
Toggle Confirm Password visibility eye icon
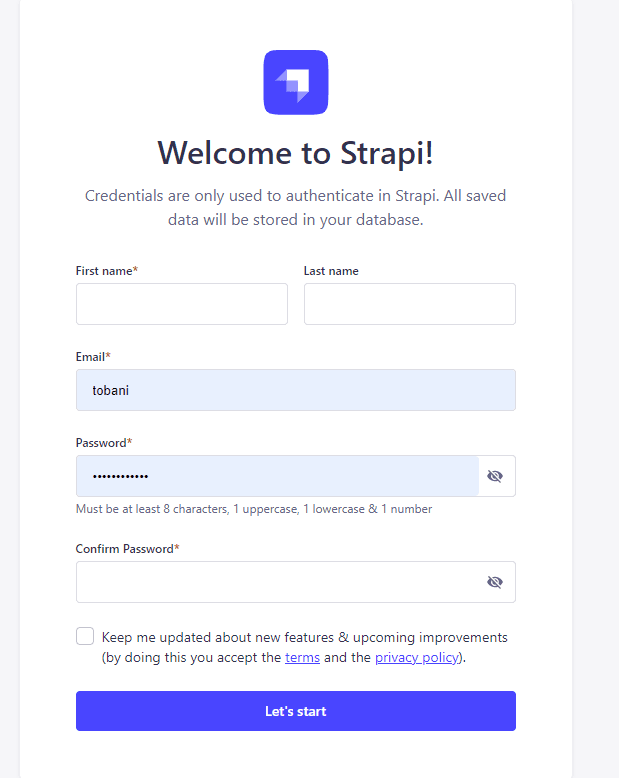click(495, 582)
